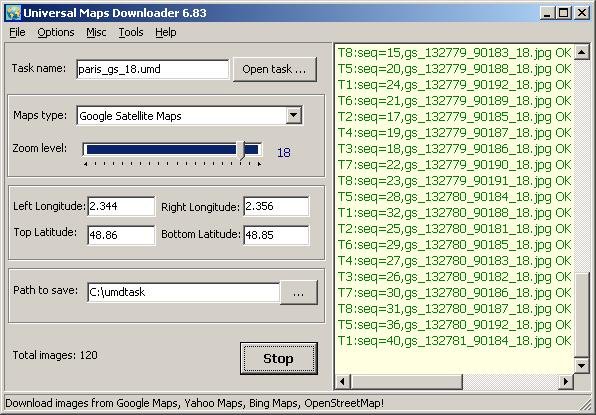The image size is (596, 415).
Task: Click the Path to save field
Action: [184, 292]
